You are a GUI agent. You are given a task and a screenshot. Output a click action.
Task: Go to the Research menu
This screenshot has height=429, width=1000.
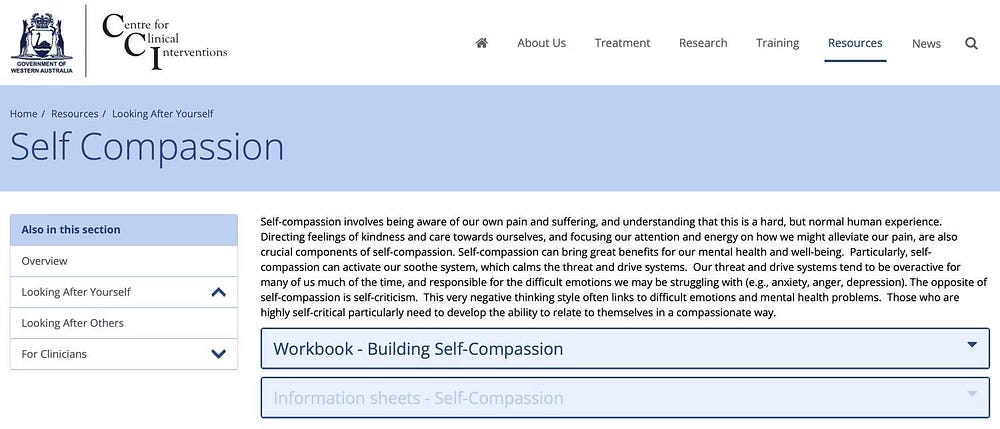(703, 43)
